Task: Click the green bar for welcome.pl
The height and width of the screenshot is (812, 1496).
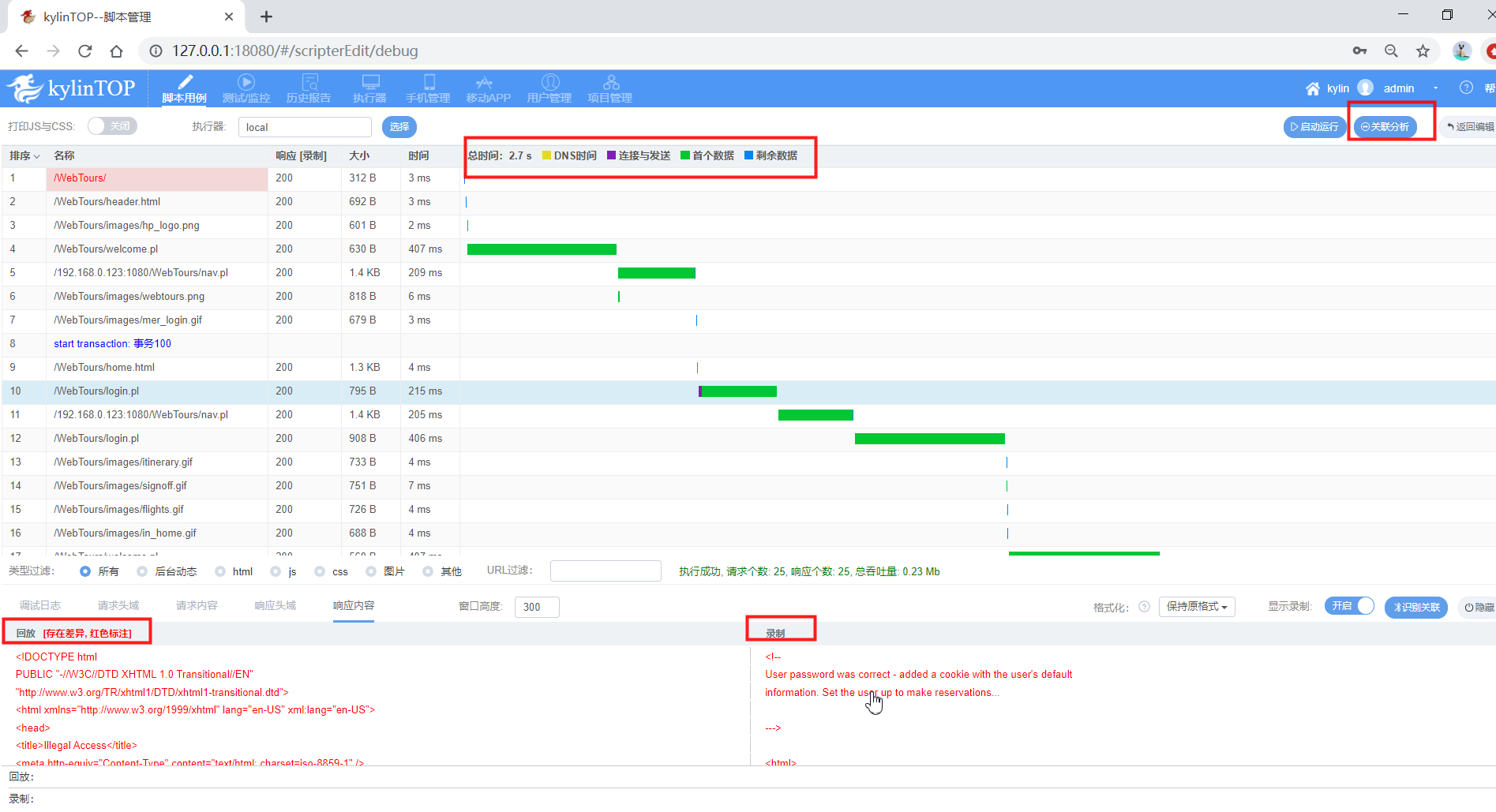Action: point(542,249)
